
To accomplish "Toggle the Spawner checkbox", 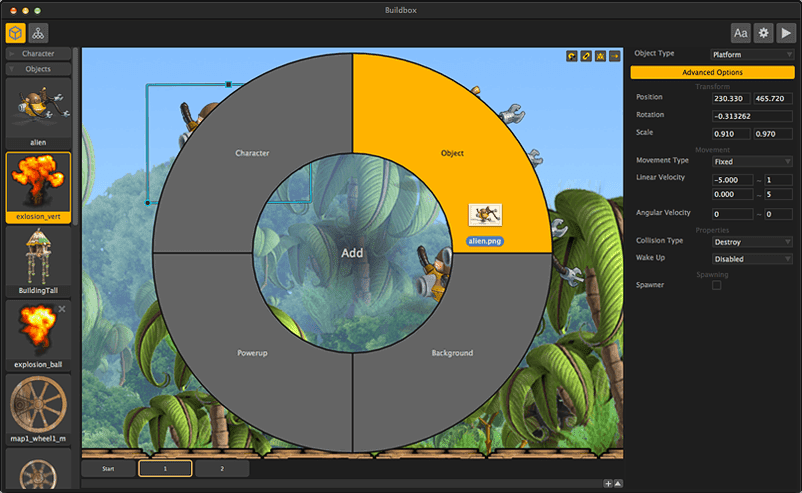I will point(717,285).
